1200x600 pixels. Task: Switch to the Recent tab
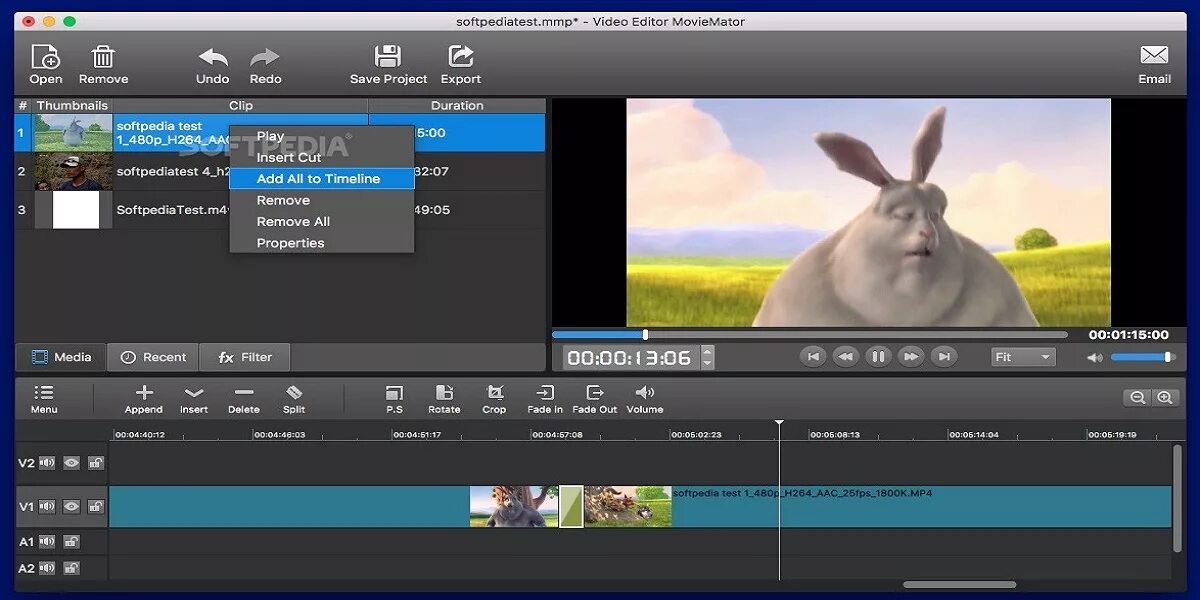point(153,357)
